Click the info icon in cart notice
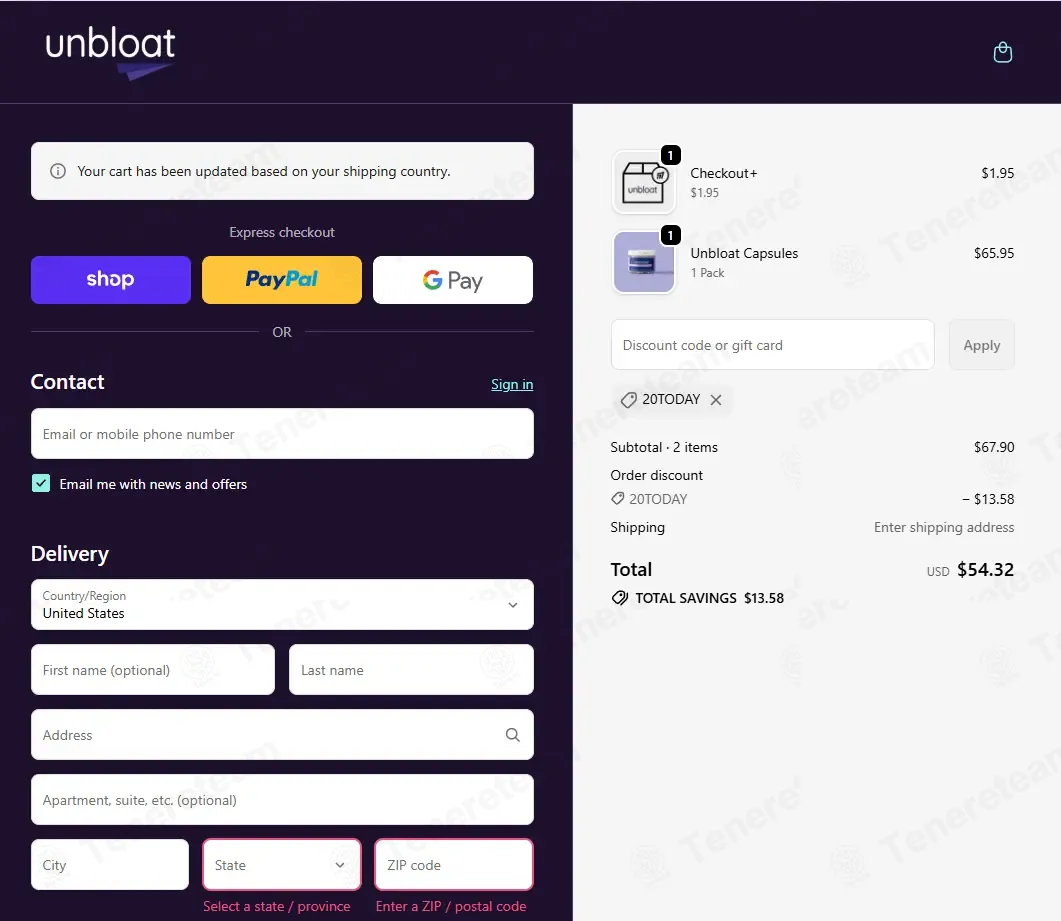 pyautogui.click(x=58, y=171)
